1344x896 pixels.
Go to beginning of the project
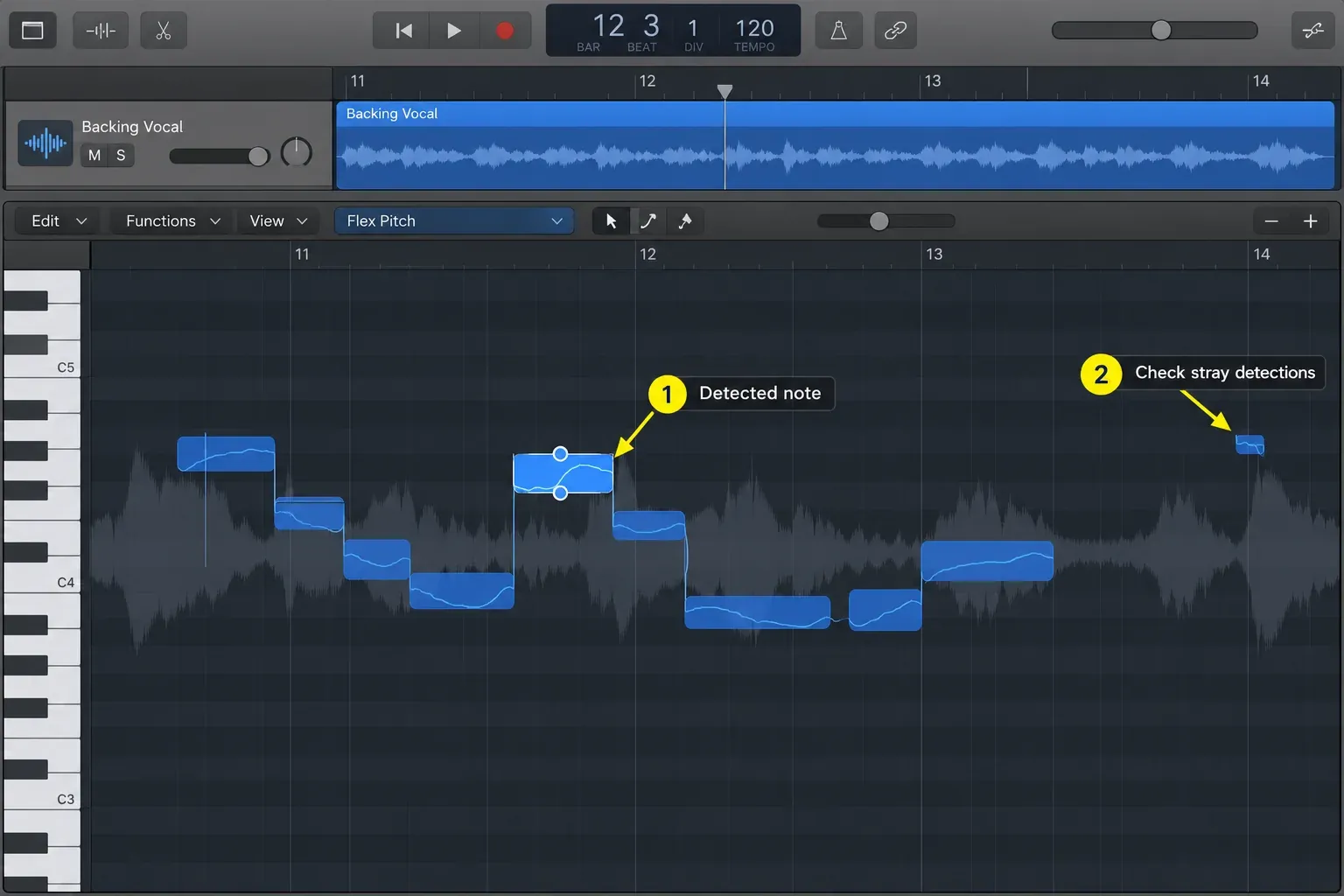pyautogui.click(x=403, y=31)
